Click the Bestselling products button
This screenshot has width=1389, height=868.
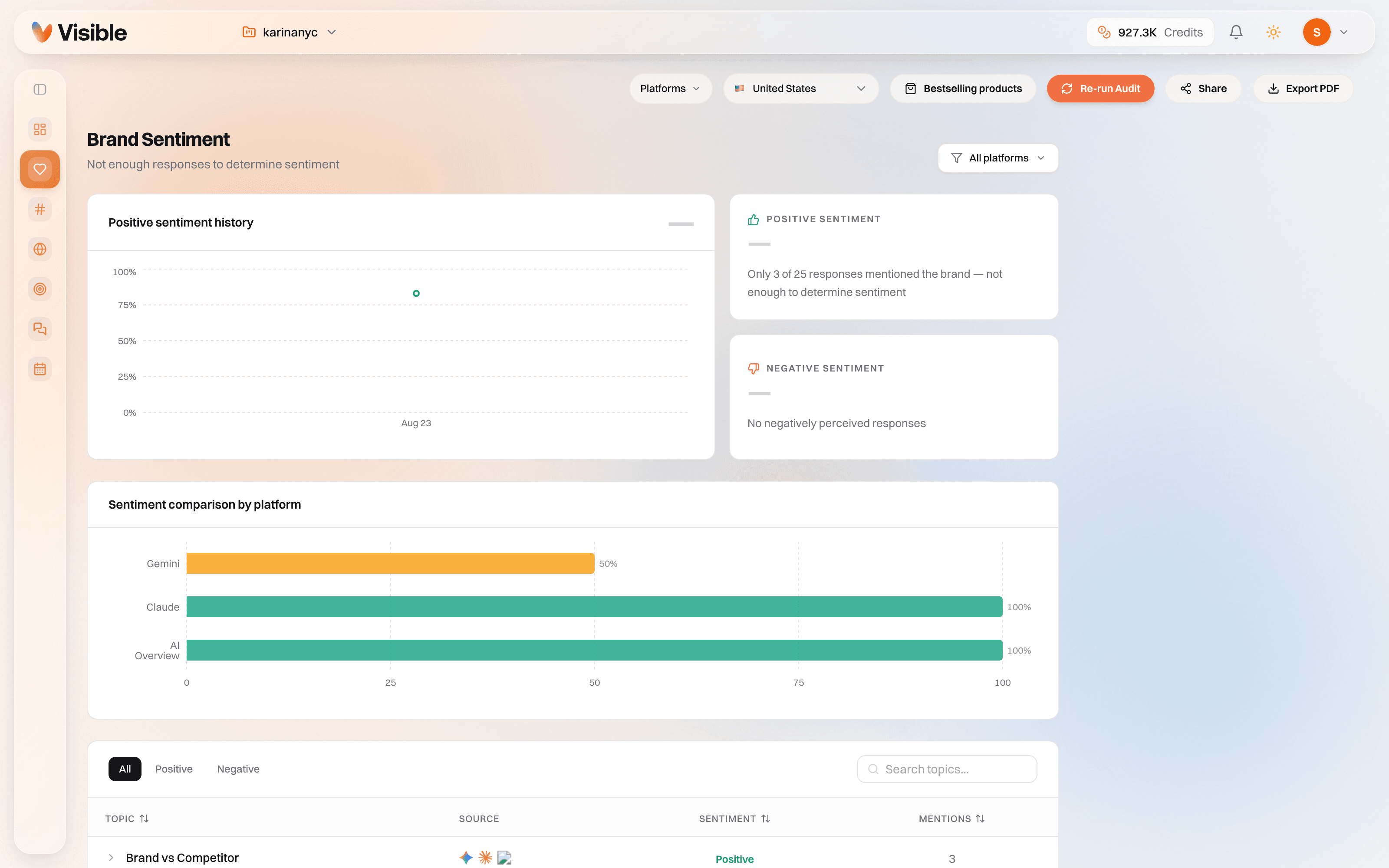tap(963, 89)
